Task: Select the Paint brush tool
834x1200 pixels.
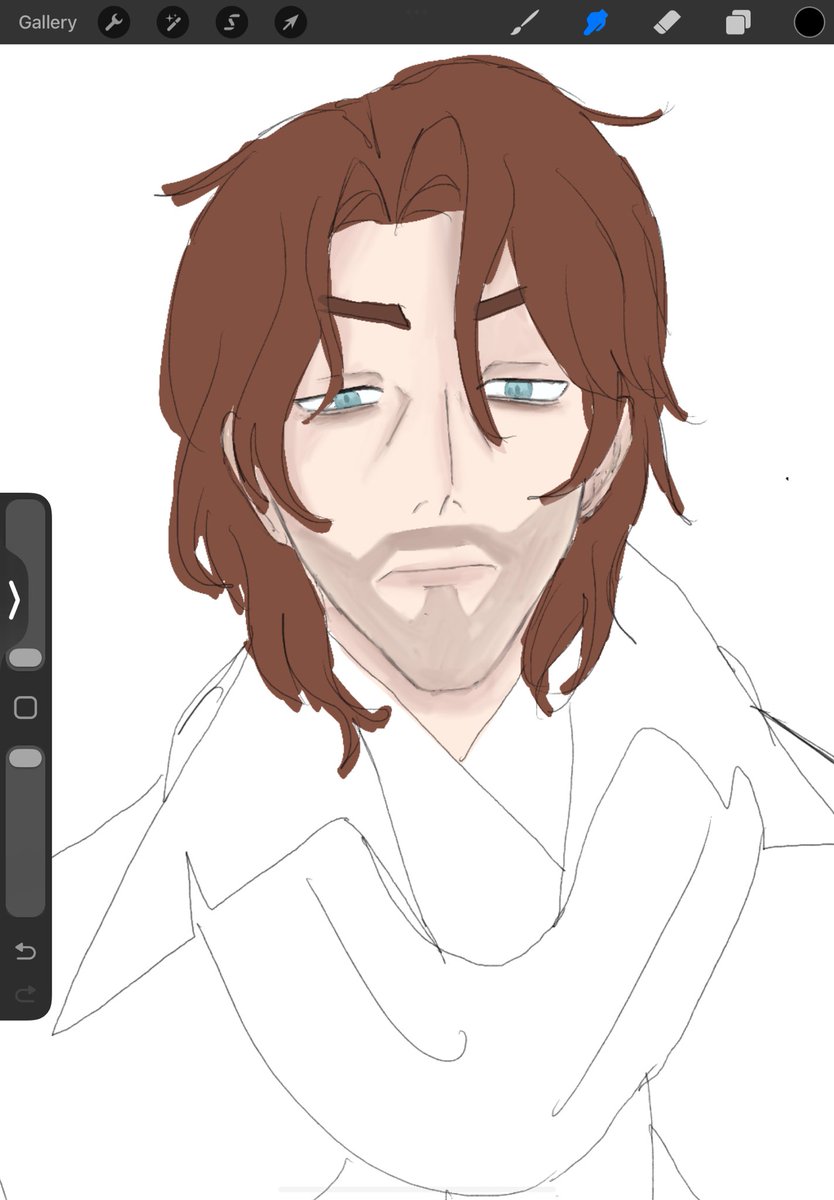Action: [525, 22]
